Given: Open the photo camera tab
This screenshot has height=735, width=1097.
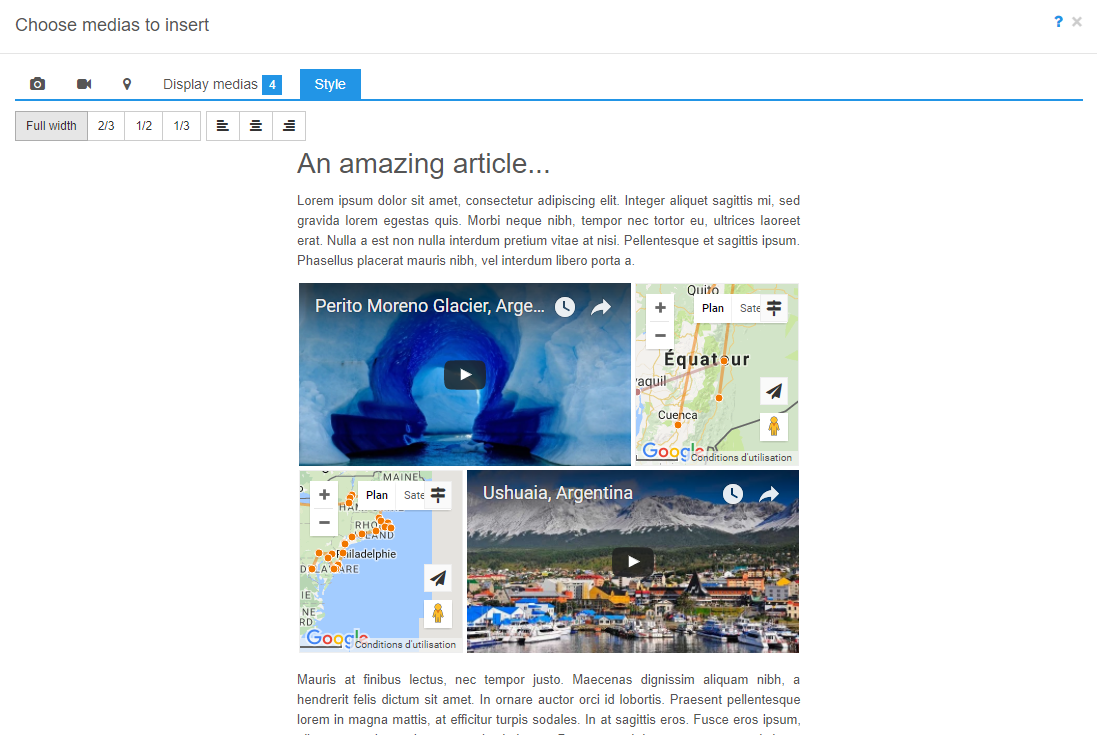Looking at the screenshot, I should point(38,84).
